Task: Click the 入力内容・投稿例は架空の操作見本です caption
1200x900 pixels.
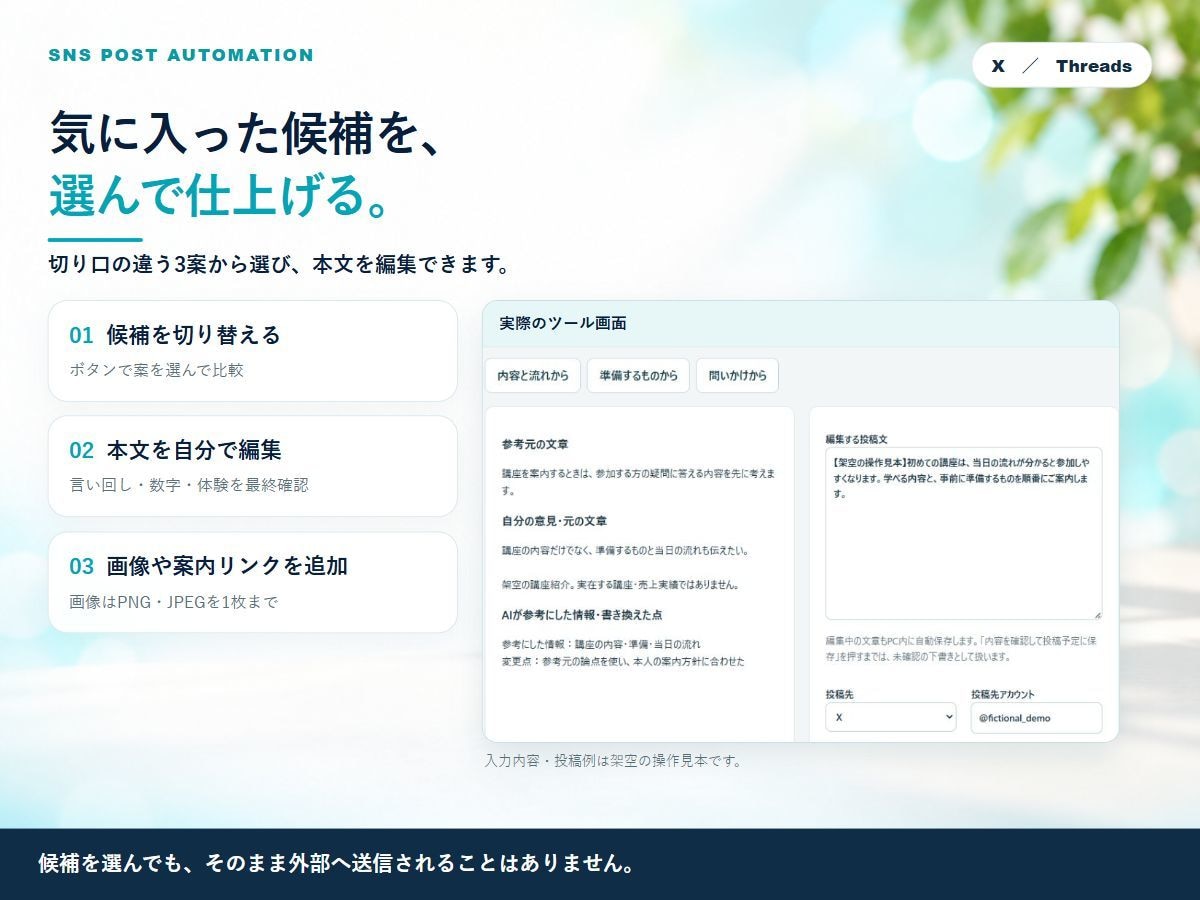Action: (614, 760)
